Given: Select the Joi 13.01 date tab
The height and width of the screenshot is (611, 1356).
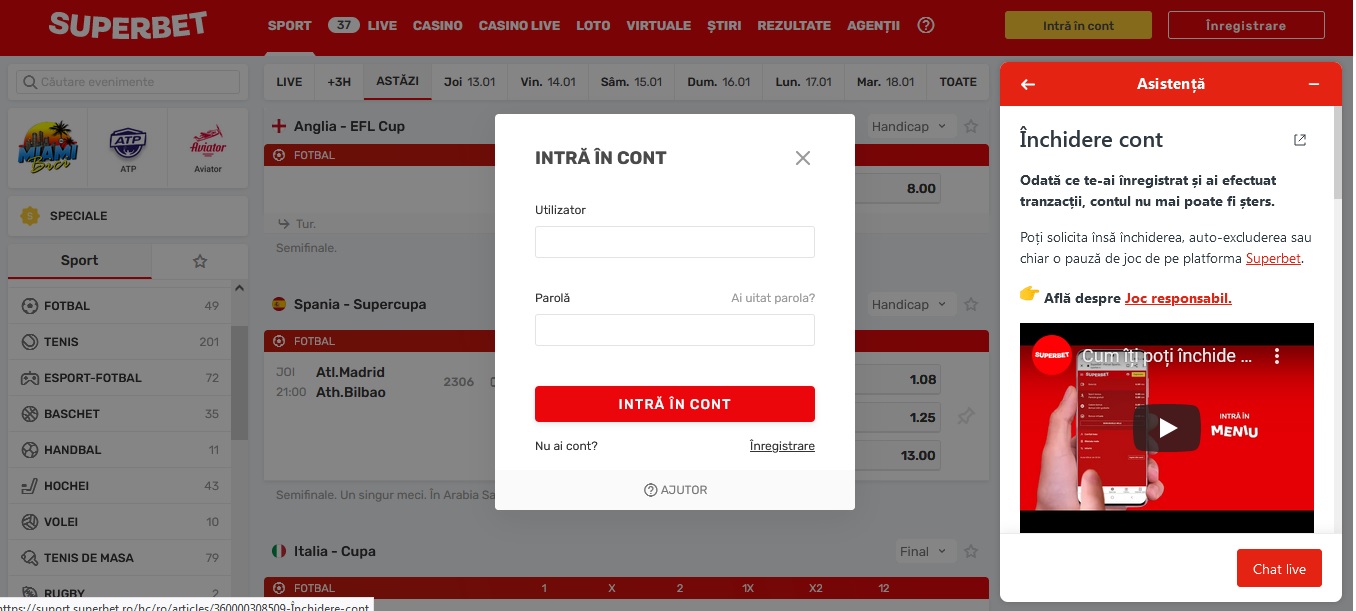Looking at the screenshot, I should click(x=469, y=82).
